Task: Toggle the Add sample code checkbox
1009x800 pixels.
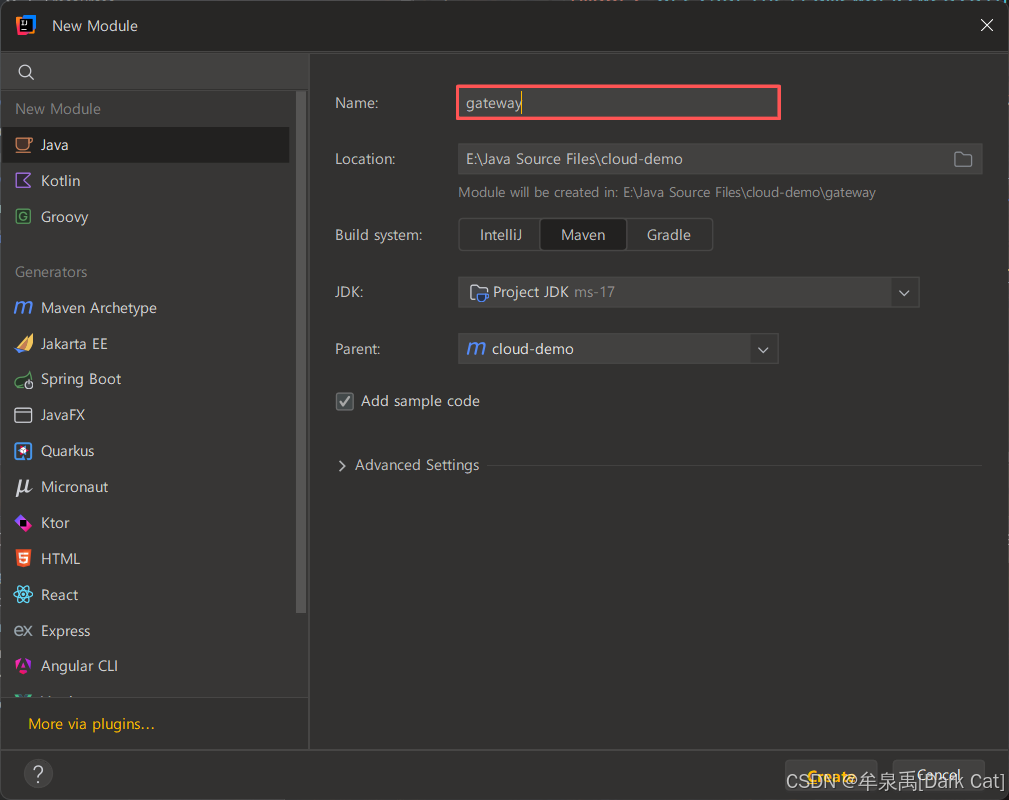Action: 345,402
